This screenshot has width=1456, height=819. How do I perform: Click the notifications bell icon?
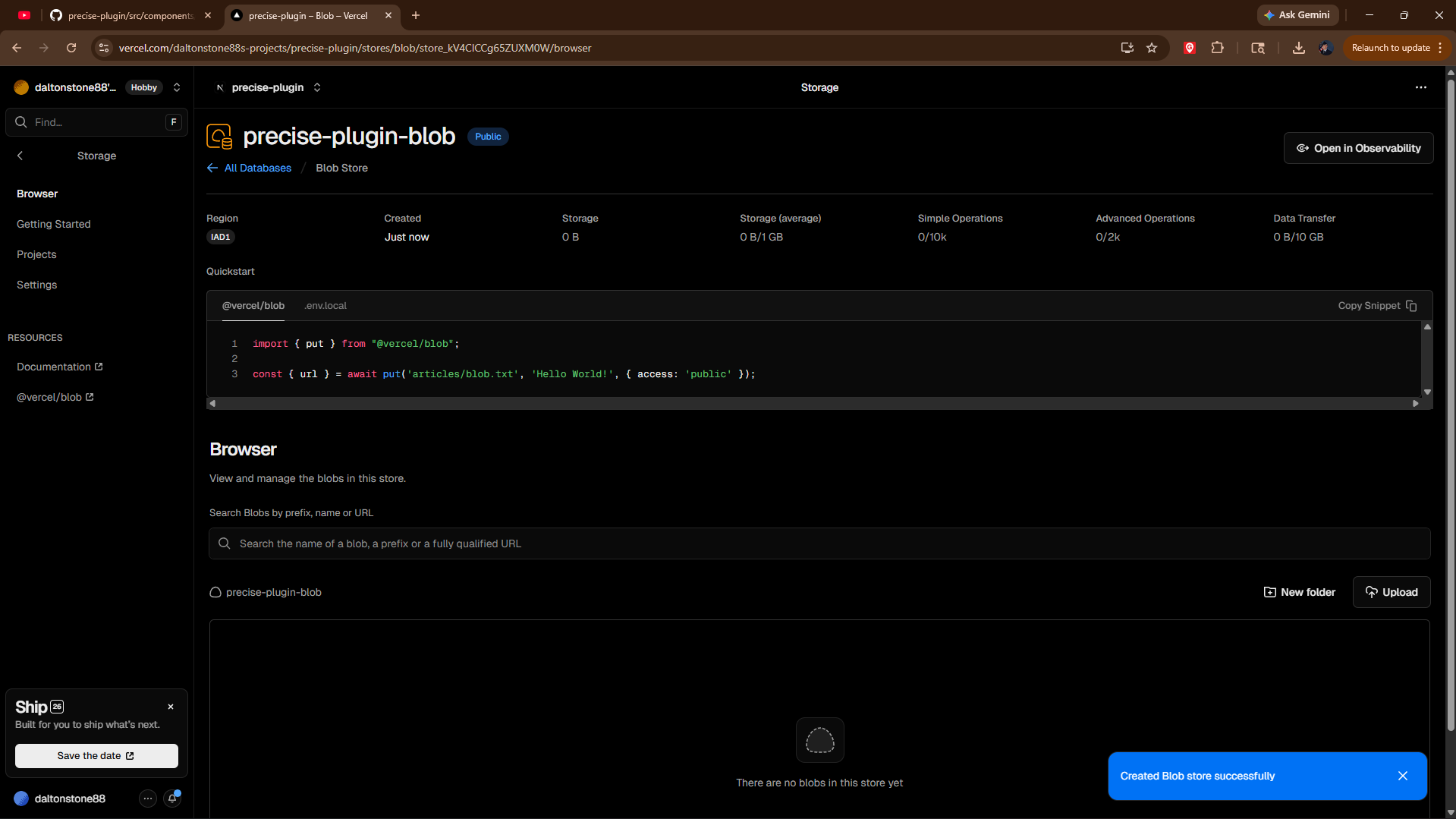pyautogui.click(x=172, y=798)
